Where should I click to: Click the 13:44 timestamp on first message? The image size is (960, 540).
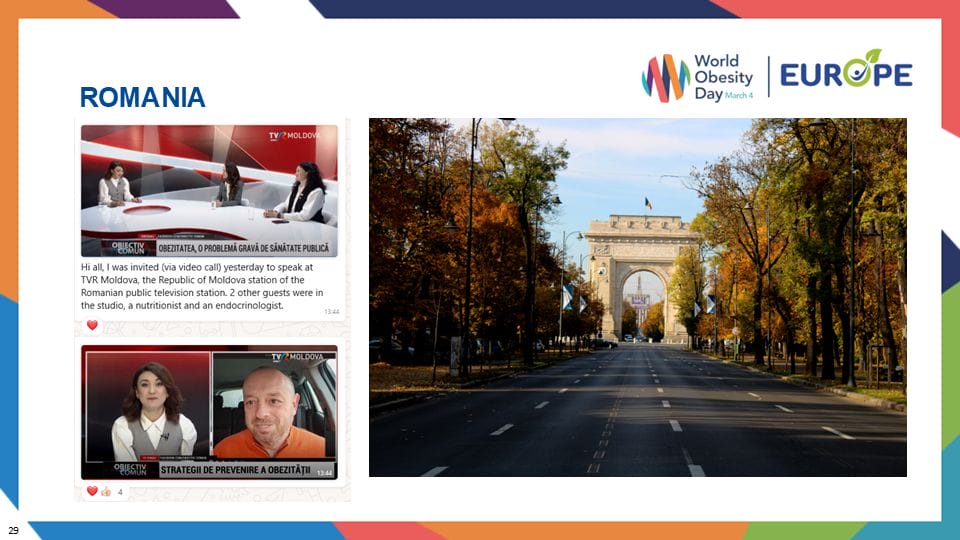pos(331,312)
